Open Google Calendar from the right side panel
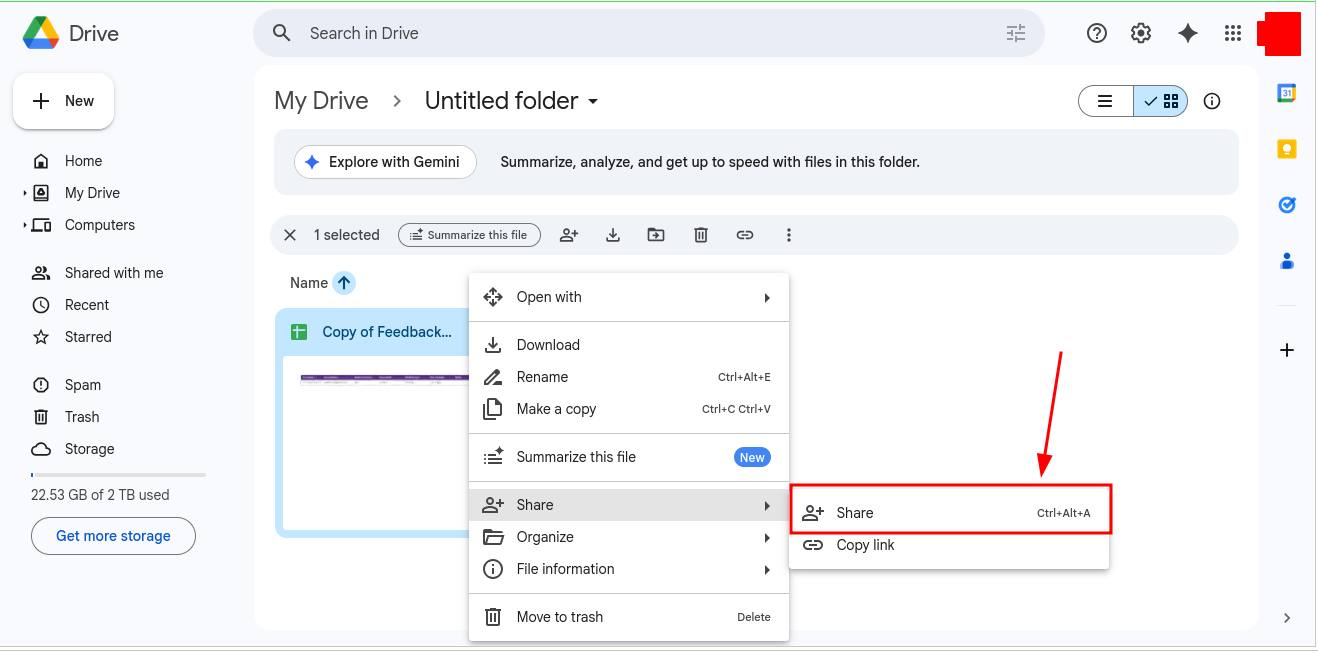Image resolution: width=1318 pixels, height=651 pixels. coord(1286,92)
